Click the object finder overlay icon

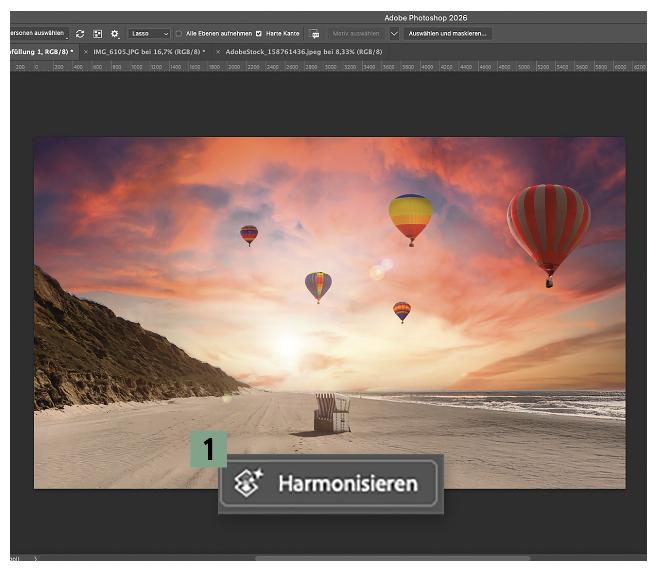97,34
